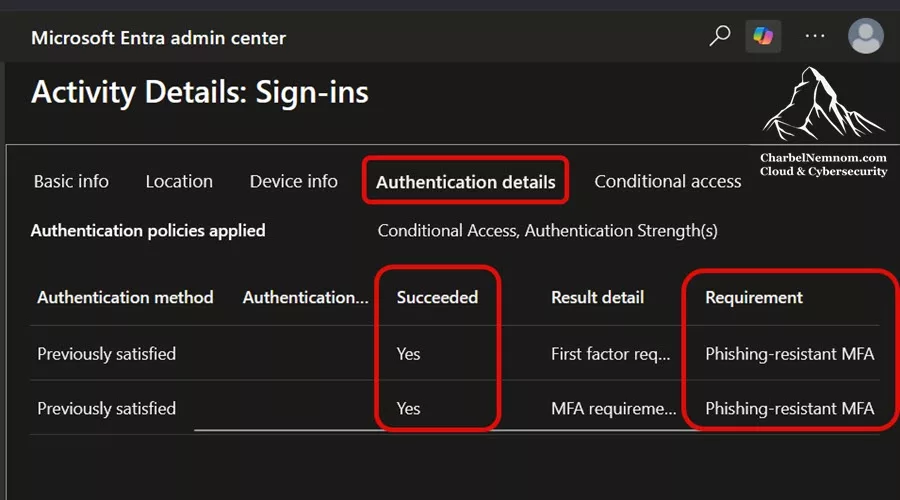The image size is (900, 500).
Task: Click Yes in the MFA requirement row
Action: pyautogui.click(x=408, y=408)
